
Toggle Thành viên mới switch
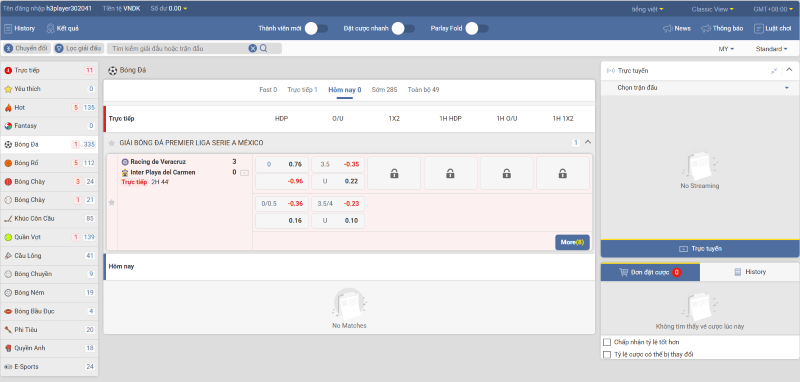(316, 29)
